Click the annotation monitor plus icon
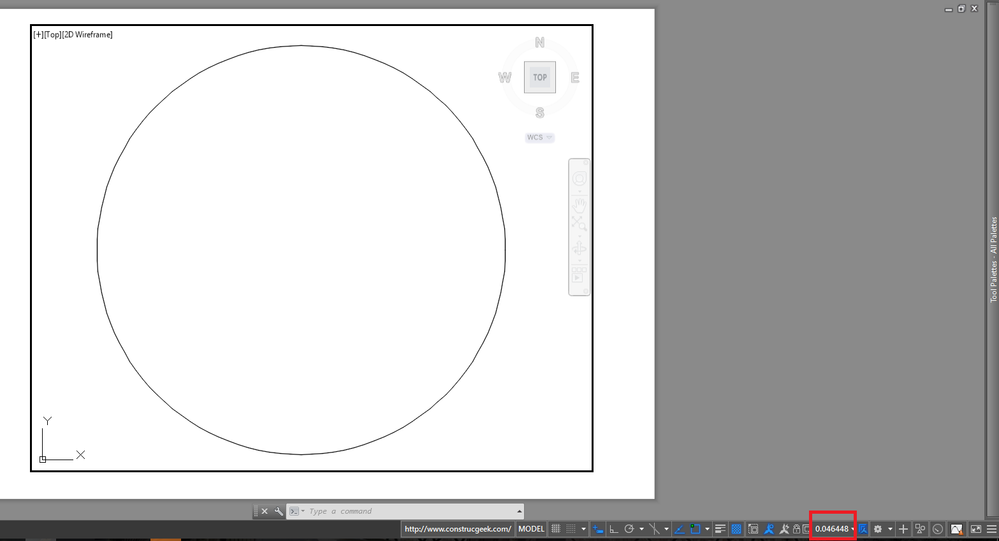The image size is (999, 541). pyautogui.click(x=903, y=529)
